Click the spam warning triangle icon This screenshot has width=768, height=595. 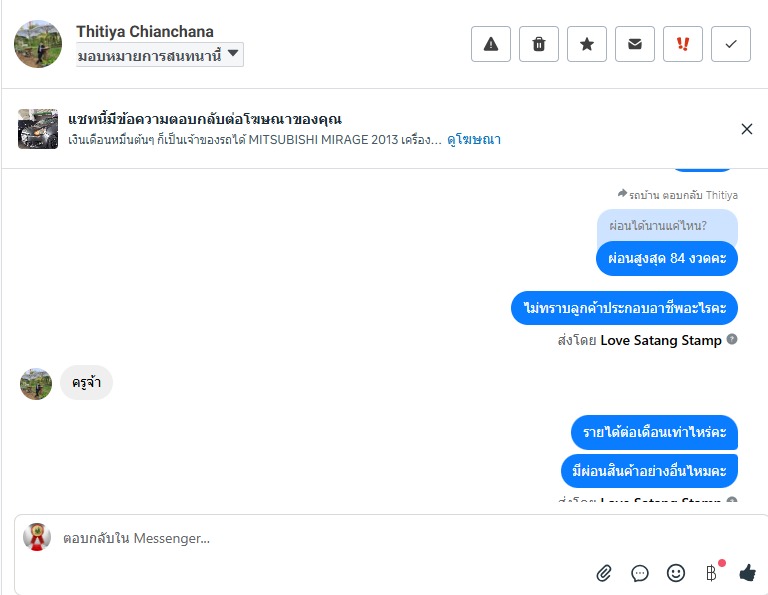[491, 44]
